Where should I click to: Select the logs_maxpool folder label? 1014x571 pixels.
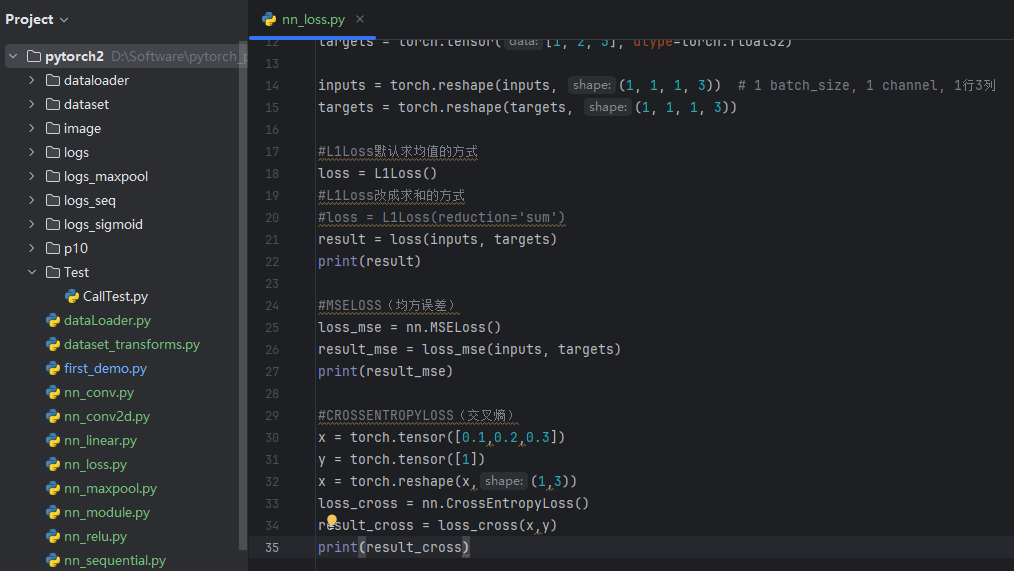(106, 176)
